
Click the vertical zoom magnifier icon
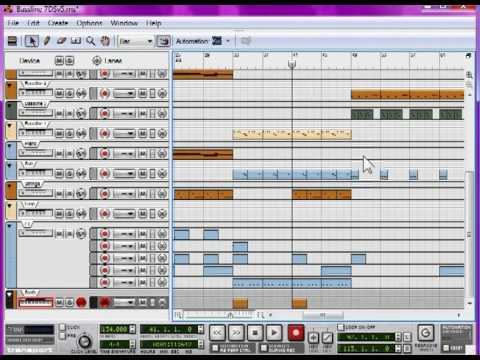tap(469, 75)
